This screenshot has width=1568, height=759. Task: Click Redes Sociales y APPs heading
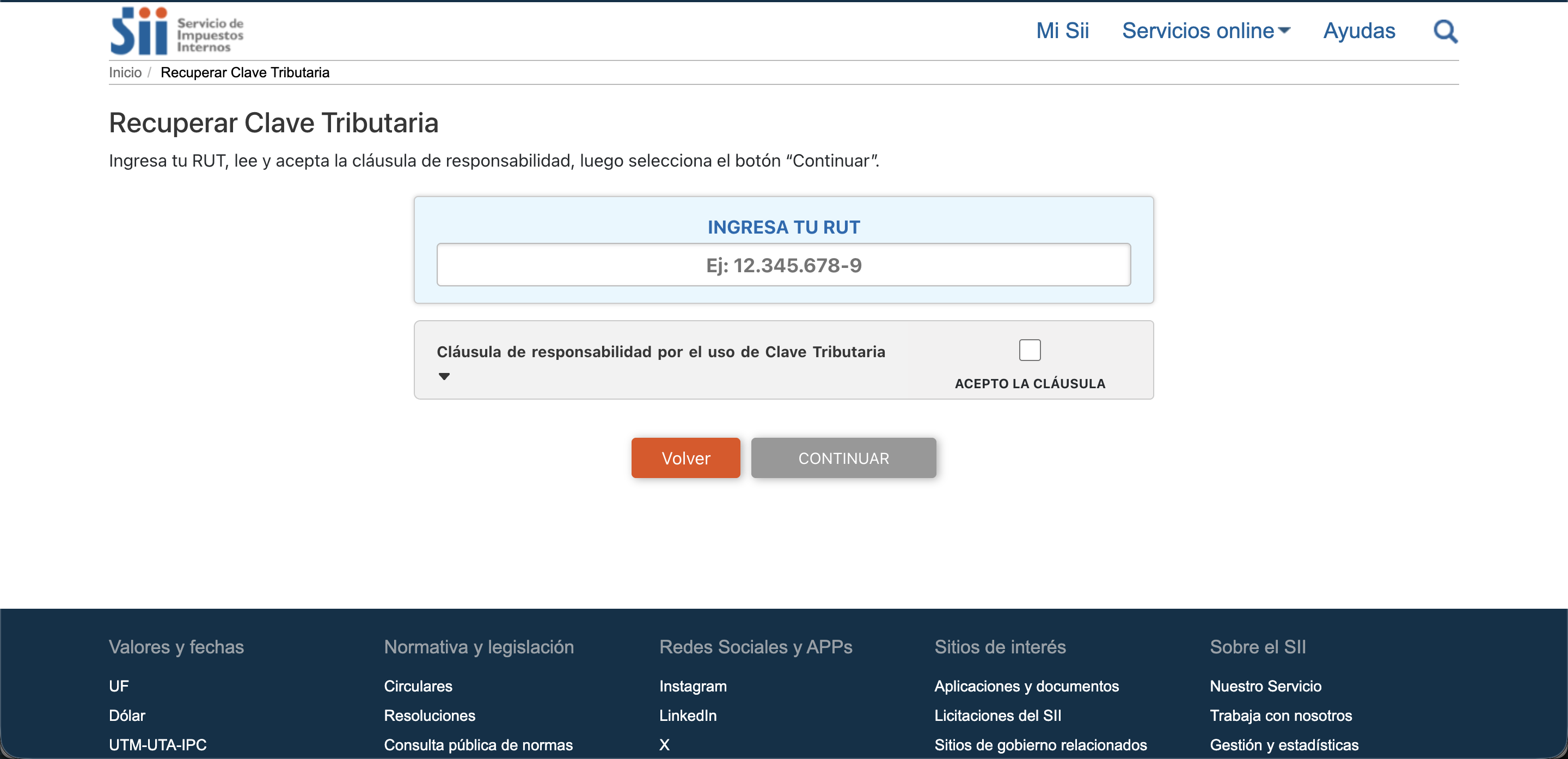(x=755, y=646)
